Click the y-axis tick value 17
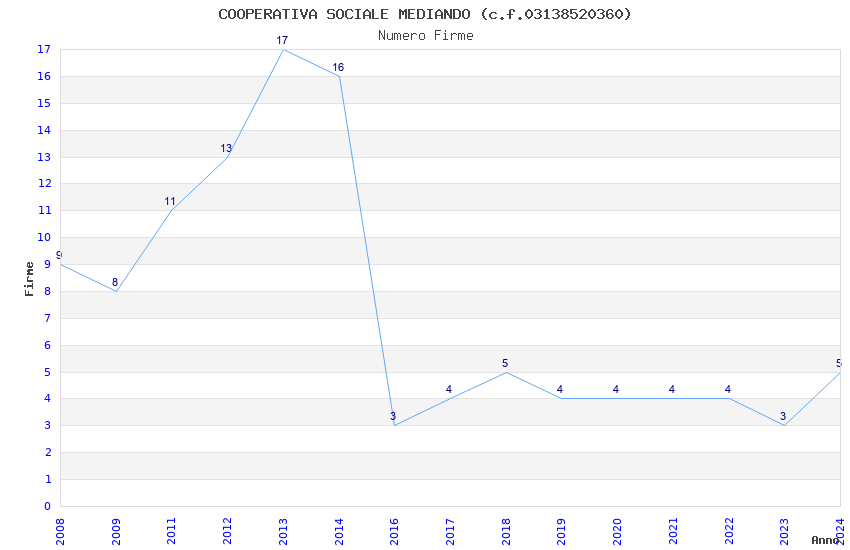Screen dimensions: 850x550 (x=44, y=49)
